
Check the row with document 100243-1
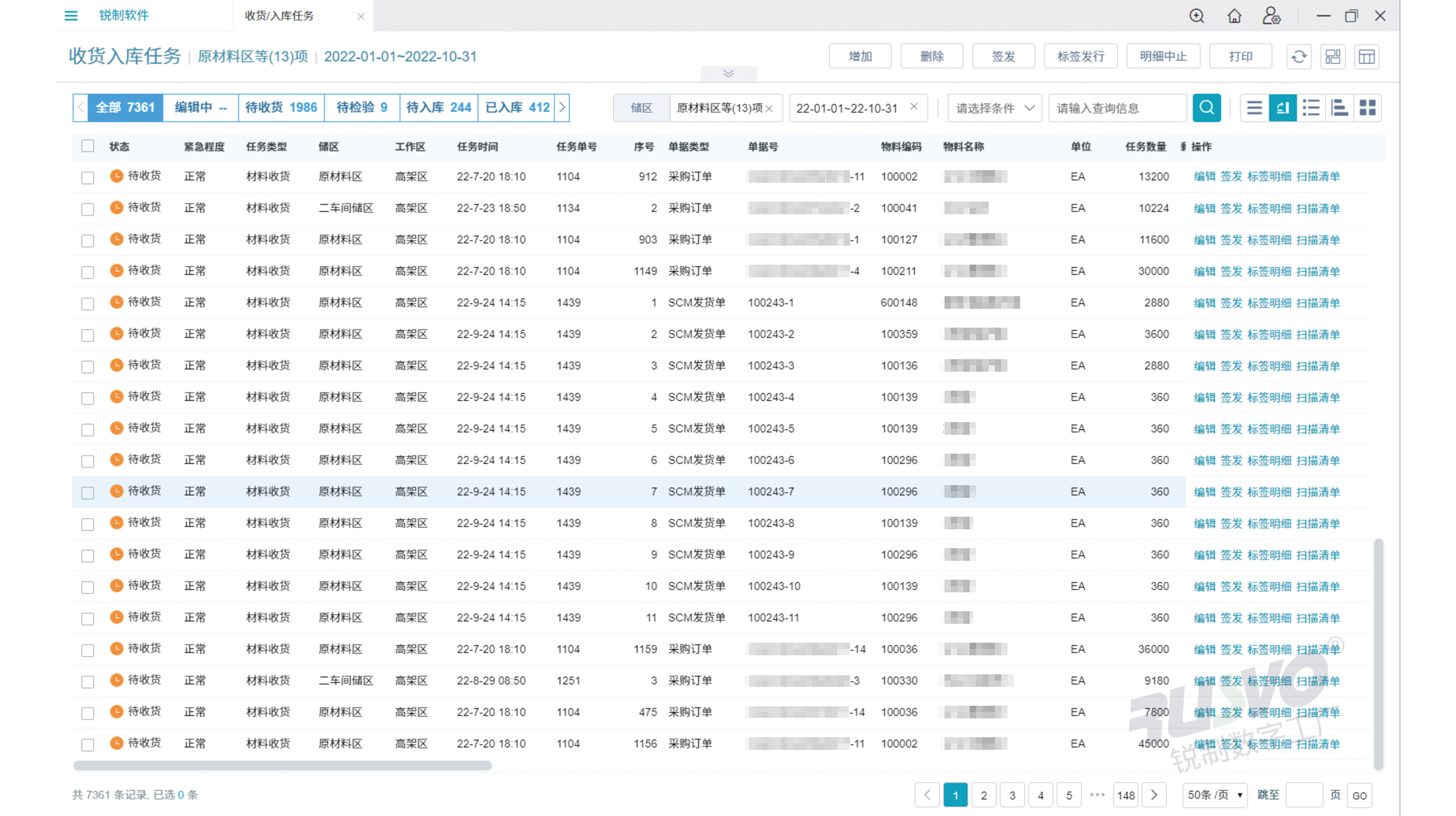[x=88, y=304]
